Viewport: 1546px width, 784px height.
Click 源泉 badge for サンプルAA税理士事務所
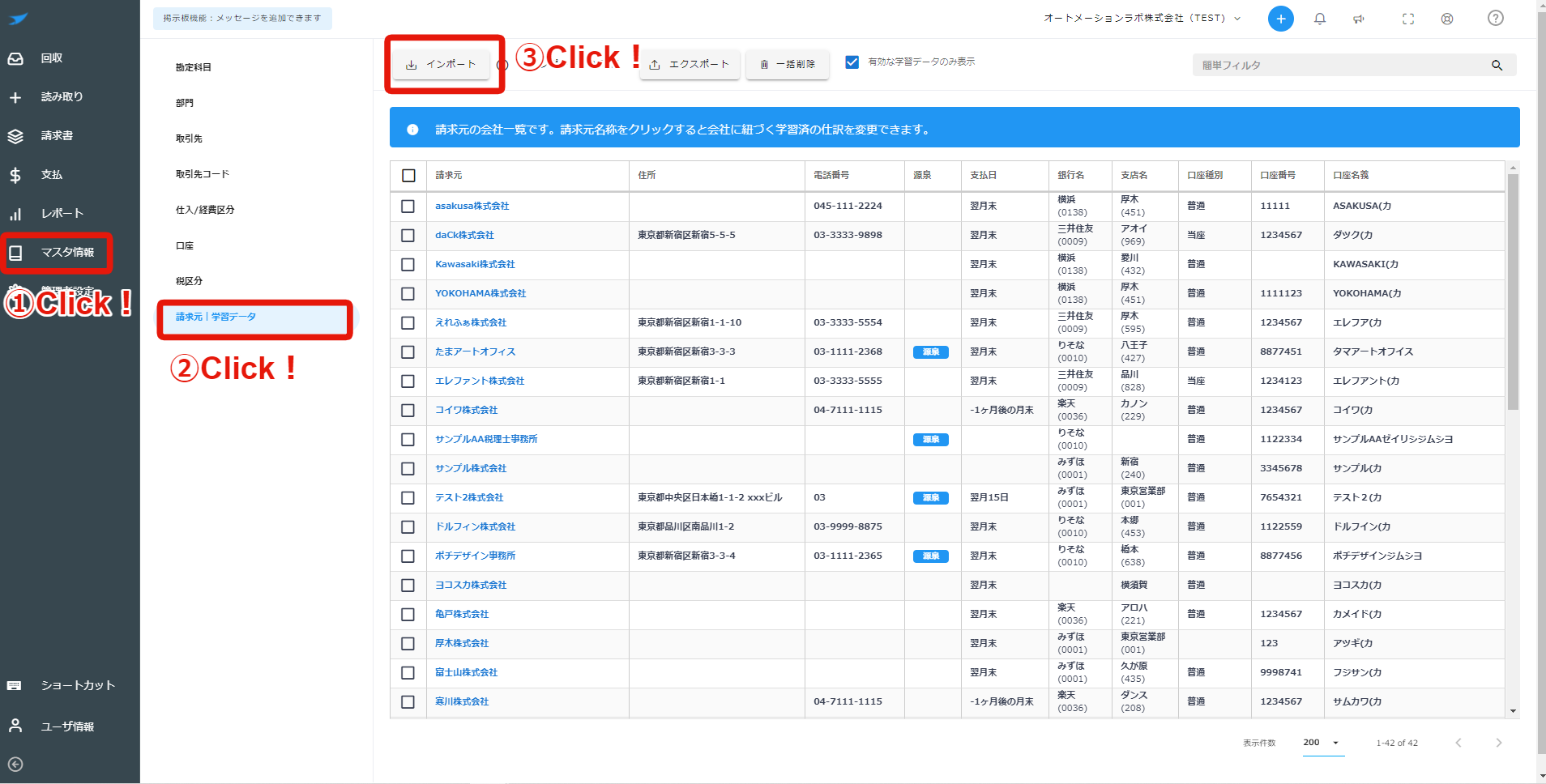[x=931, y=440]
